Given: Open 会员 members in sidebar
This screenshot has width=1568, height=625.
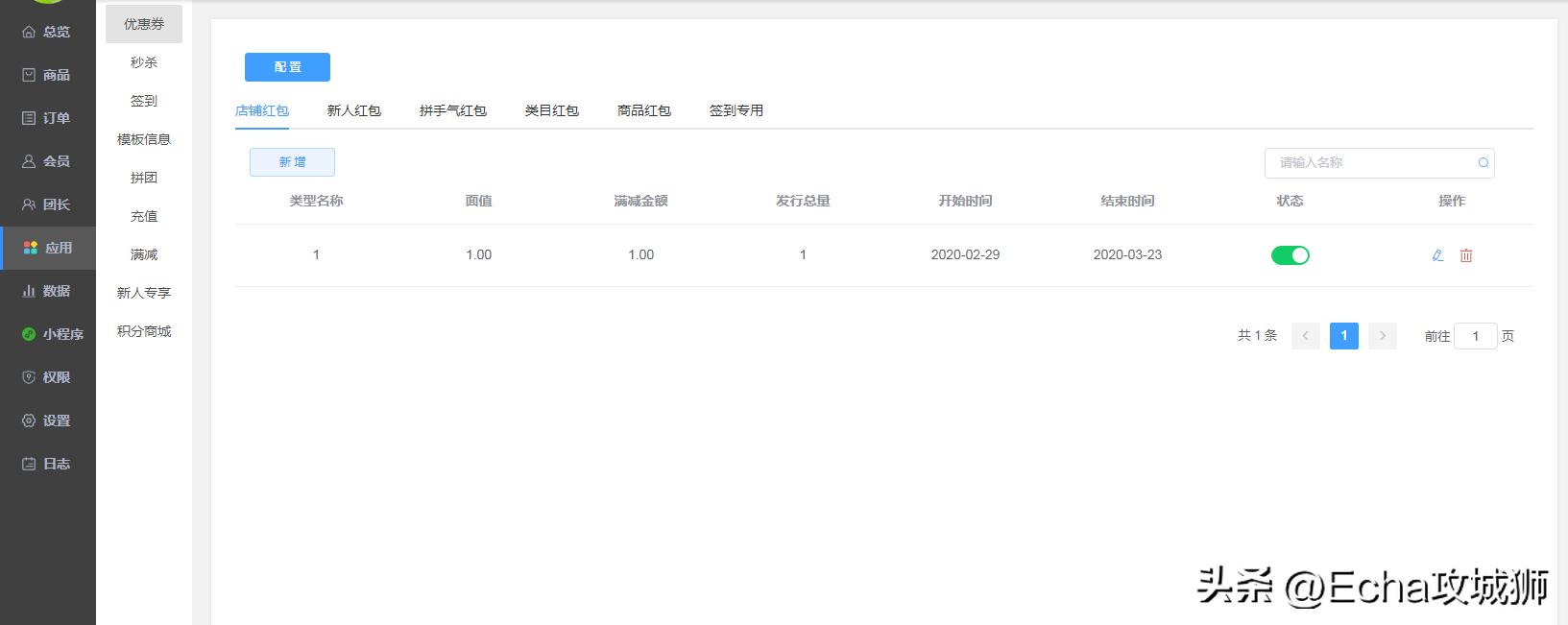Looking at the screenshot, I should 47,161.
